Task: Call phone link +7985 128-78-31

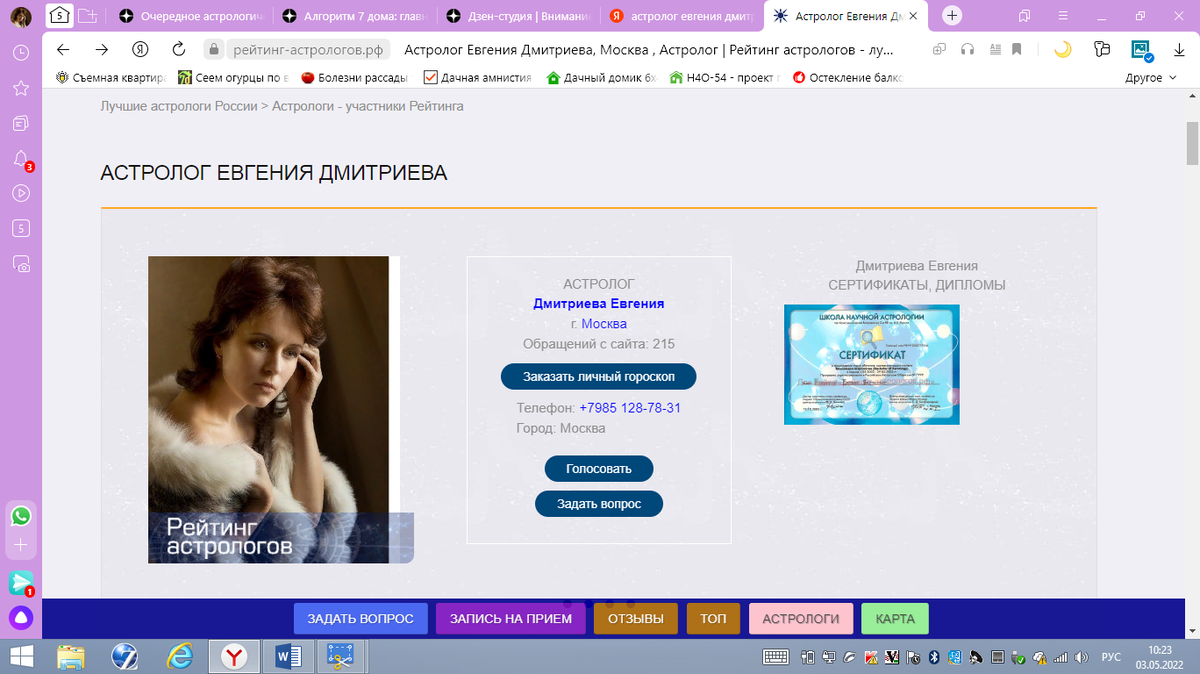Action: coord(628,408)
